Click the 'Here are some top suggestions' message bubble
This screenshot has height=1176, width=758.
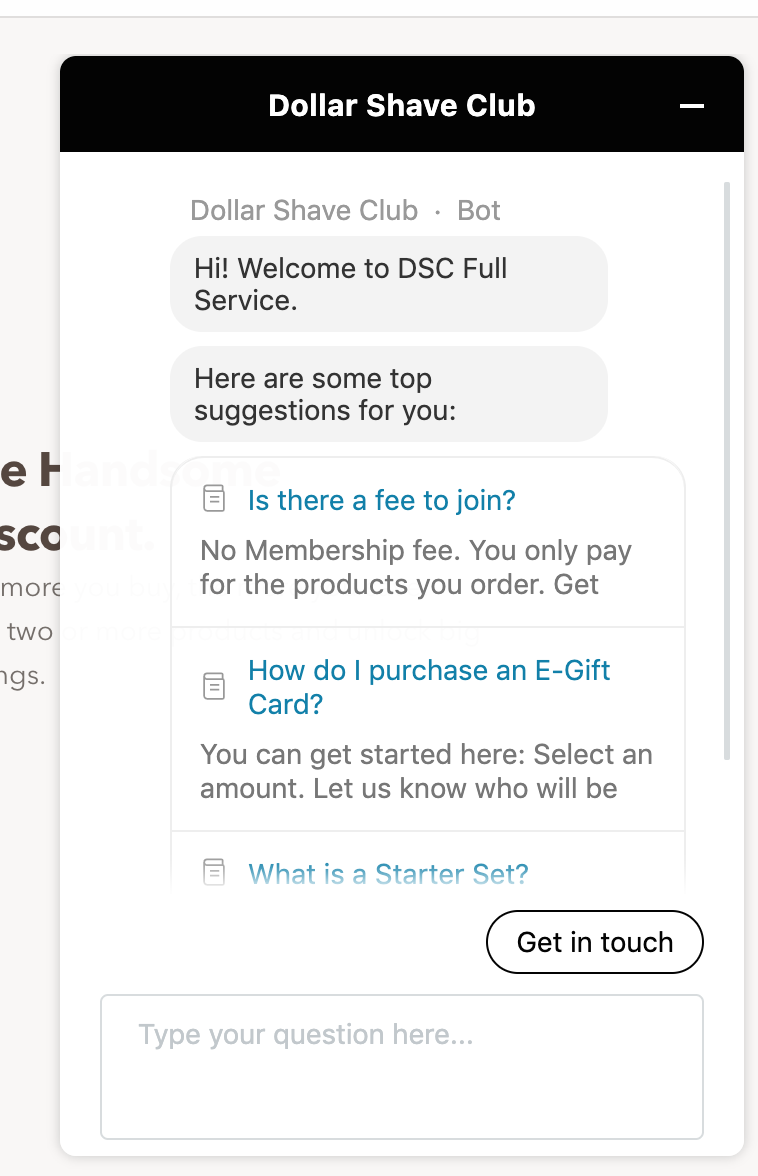(388, 394)
